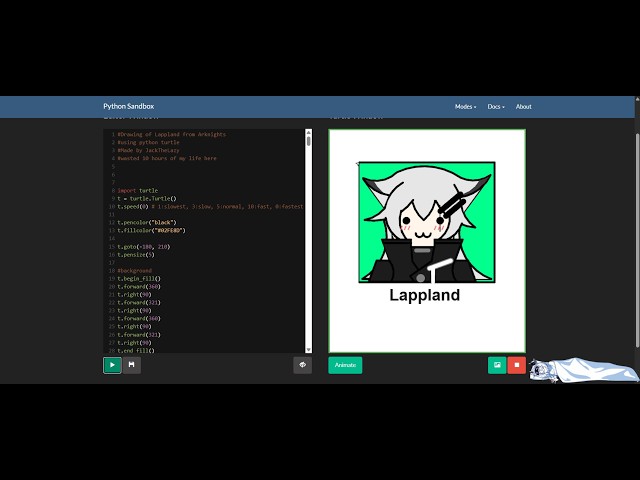The image size is (640, 480).
Task: Click the code editor scrollbar thumb
Action: pyautogui.click(x=309, y=141)
